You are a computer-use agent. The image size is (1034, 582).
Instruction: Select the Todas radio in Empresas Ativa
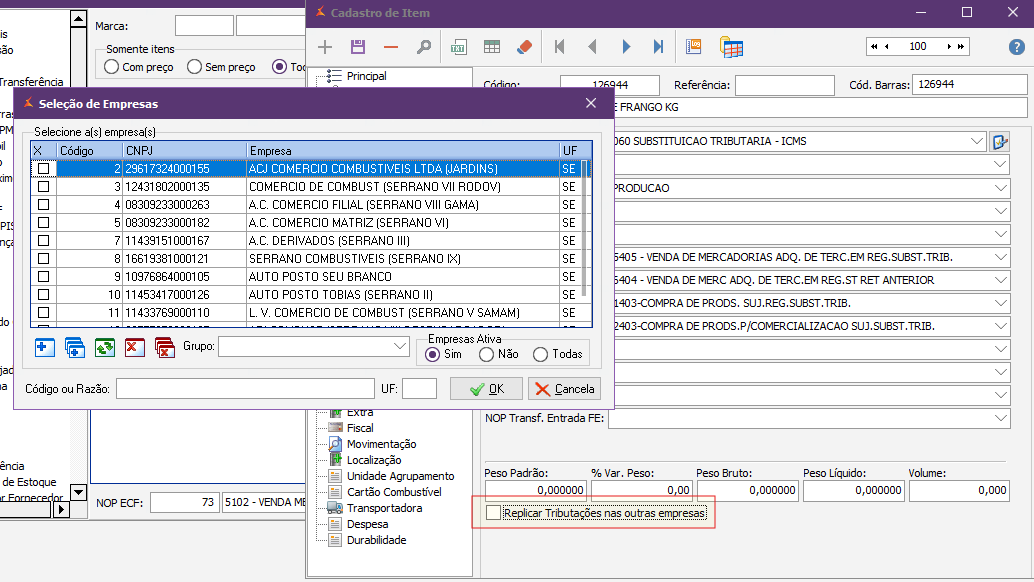point(541,354)
